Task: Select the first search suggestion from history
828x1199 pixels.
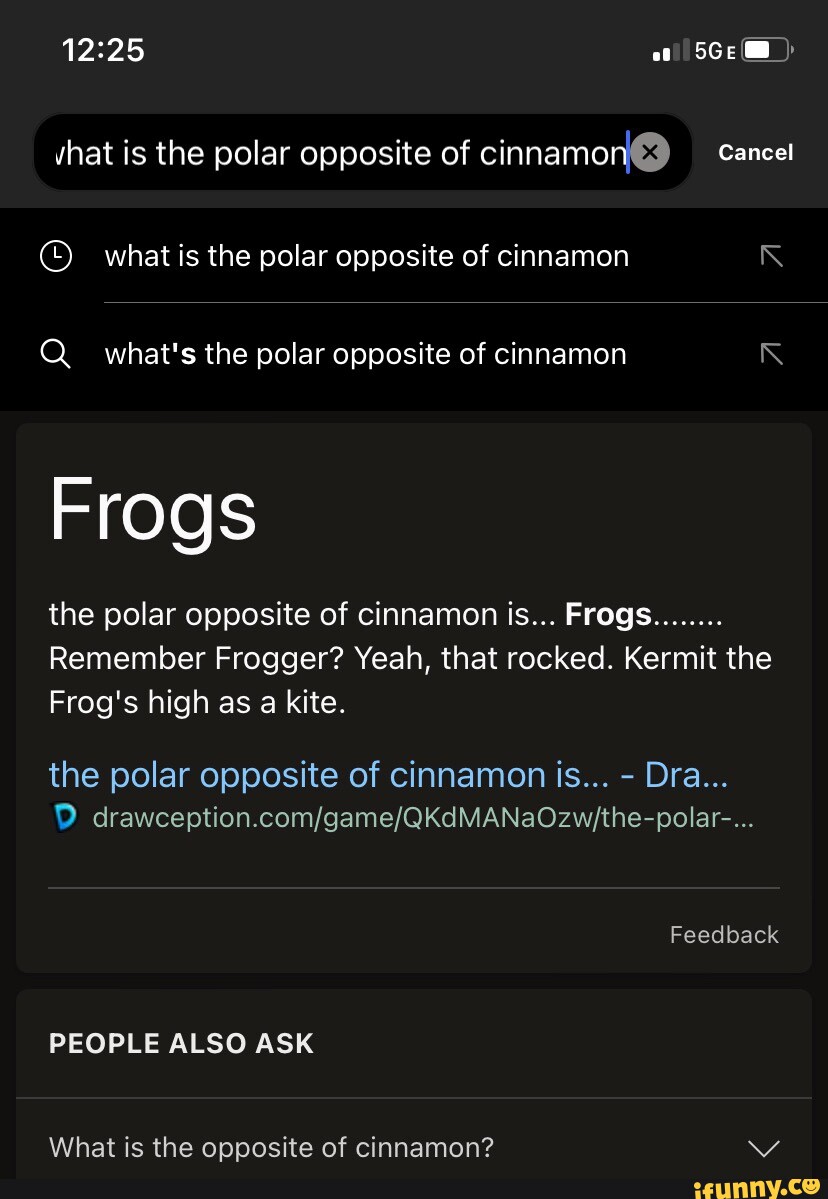Action: tap(366, 255)
